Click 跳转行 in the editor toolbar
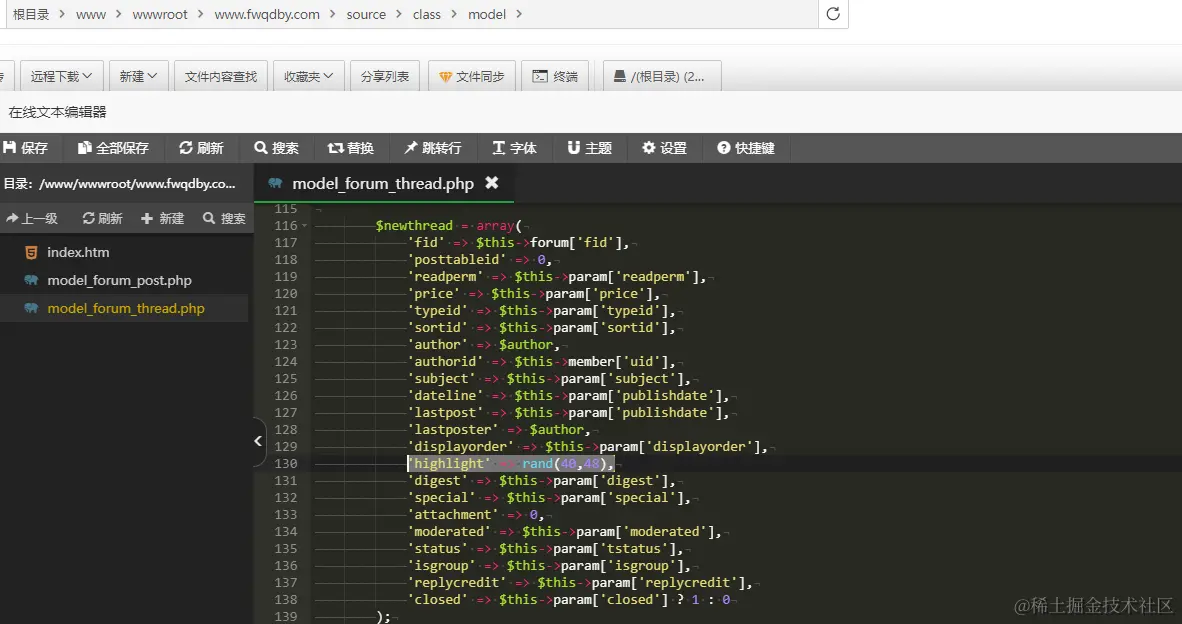1182x624 pixels. click(x=433, y=148)
